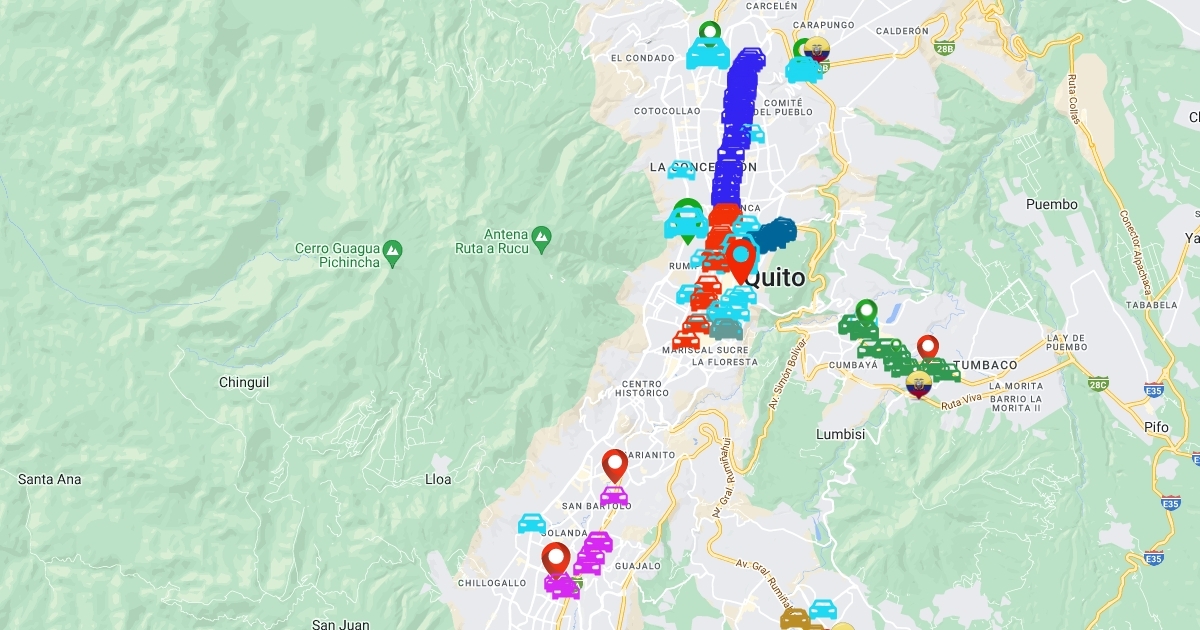Click the 28C route shield
This screenshot has width=1200, height=630.
click(x=1099, y=383)
